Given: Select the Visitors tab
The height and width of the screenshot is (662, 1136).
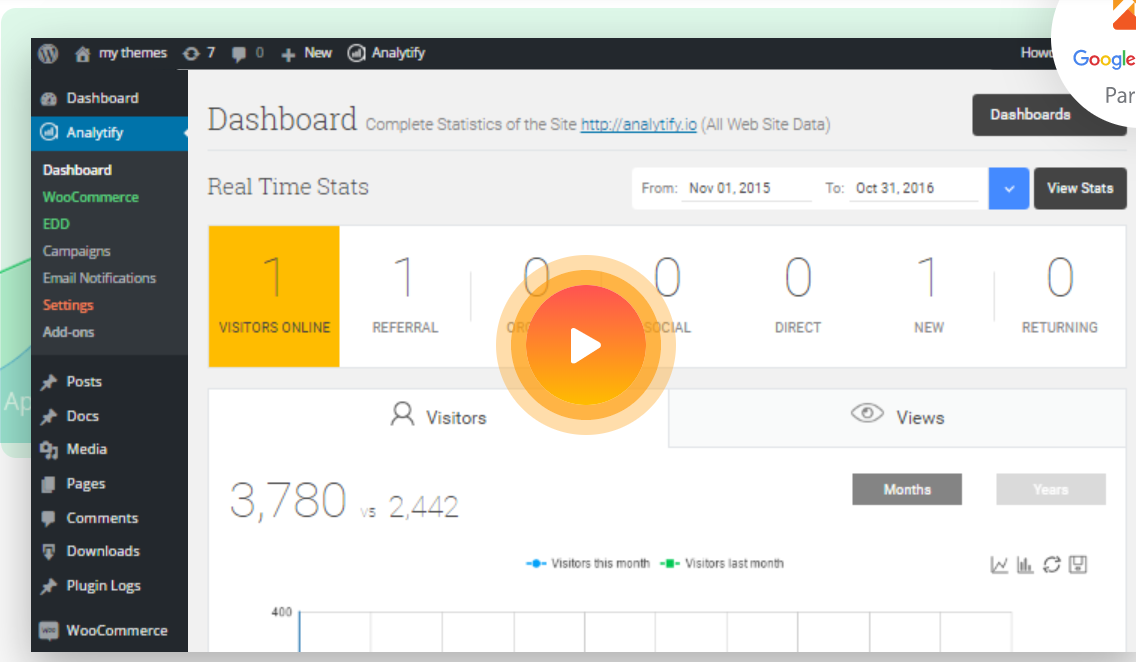Looking at the screenshot, I should point(438,417).
